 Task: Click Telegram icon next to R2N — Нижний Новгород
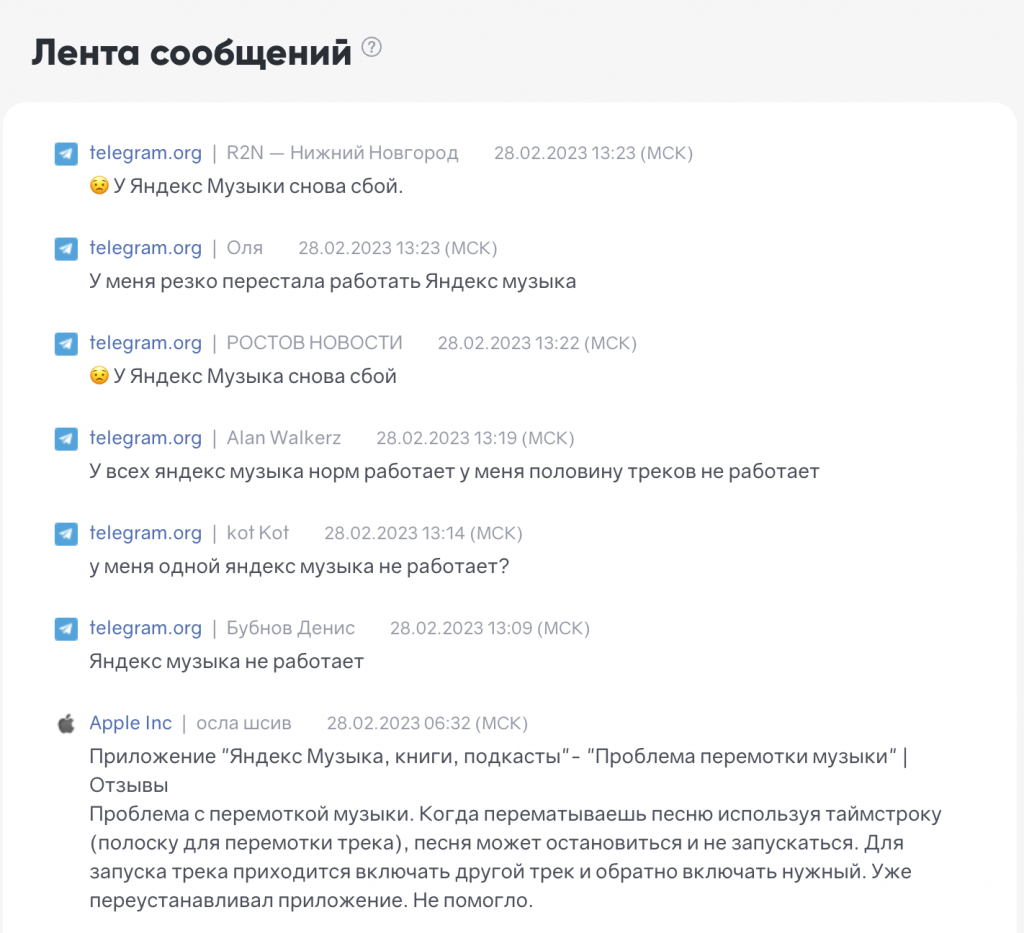pyautogui.click(x=66, y=154)
